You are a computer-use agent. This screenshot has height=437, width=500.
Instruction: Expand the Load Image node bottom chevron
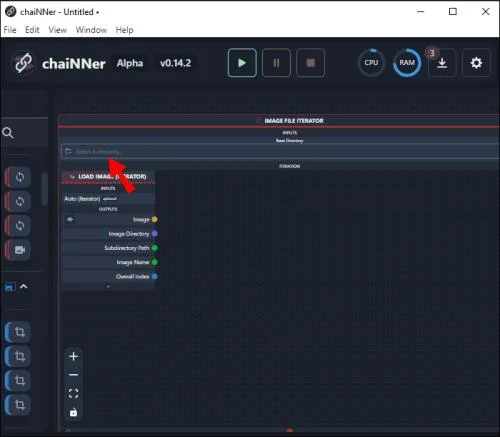click(x=108, y=286)
